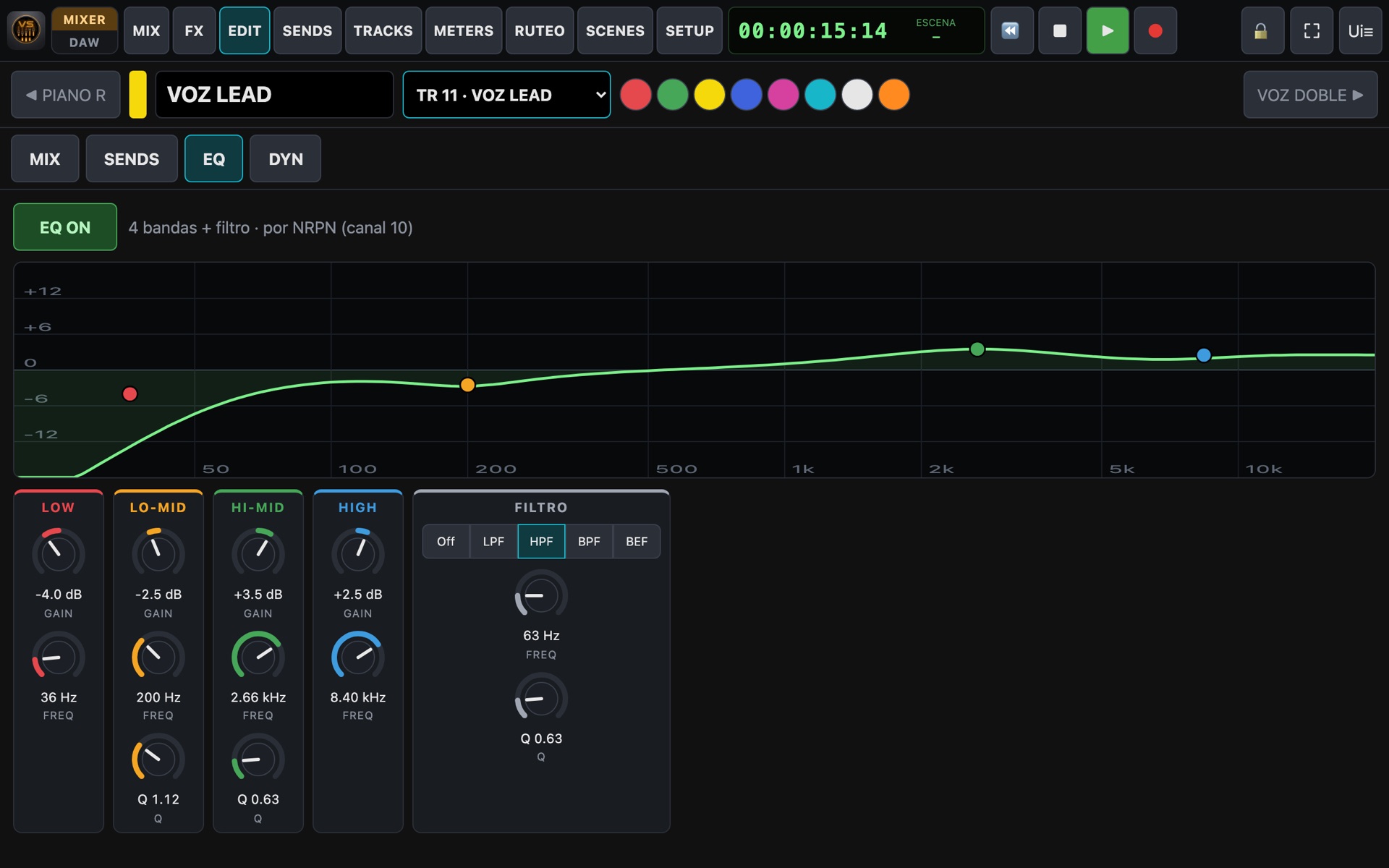Screen dimensions: 1389x868
Task: Open the SCENES top tab
Action: (615, 30)
